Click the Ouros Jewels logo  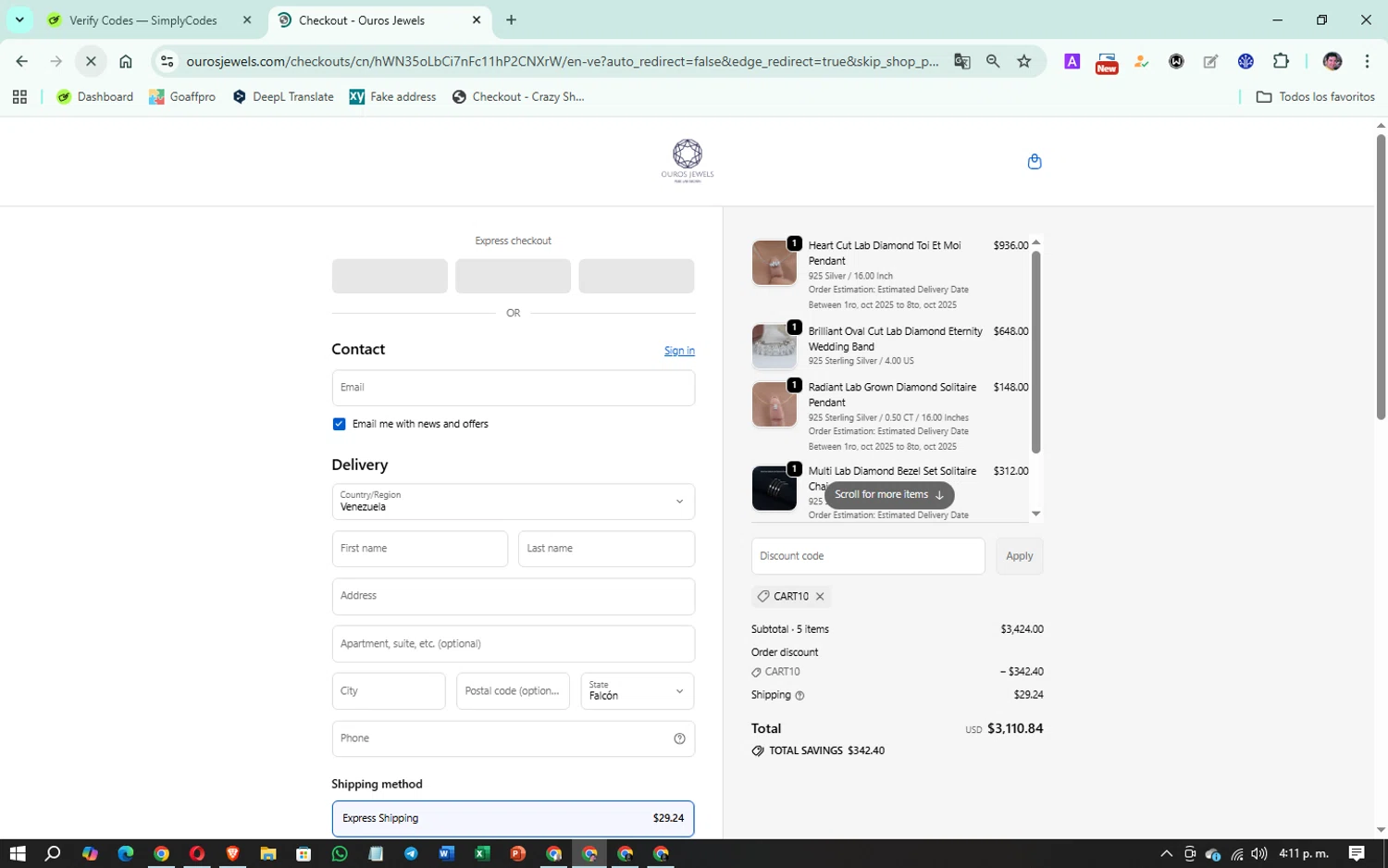tap(688, 161)
